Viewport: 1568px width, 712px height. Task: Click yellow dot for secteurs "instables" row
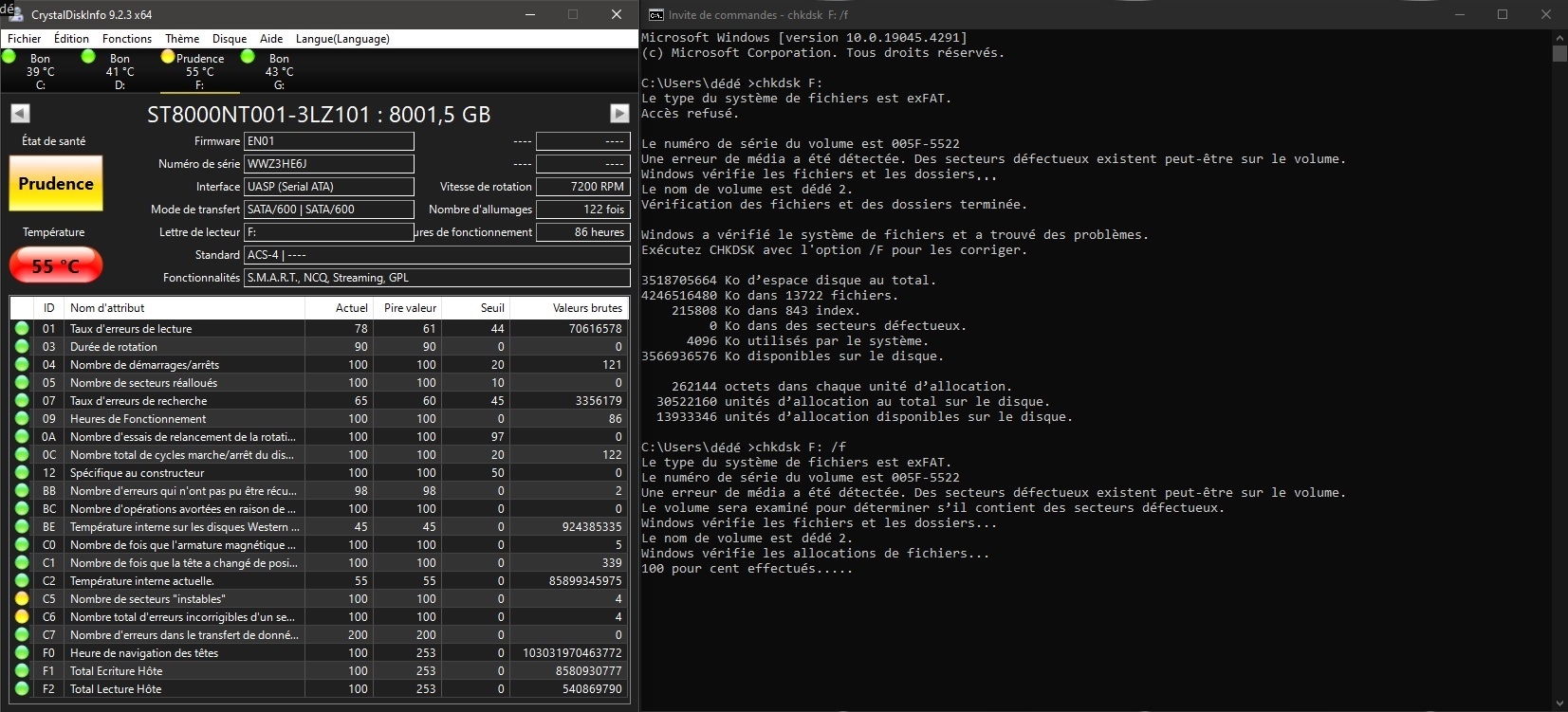[22, 599]
